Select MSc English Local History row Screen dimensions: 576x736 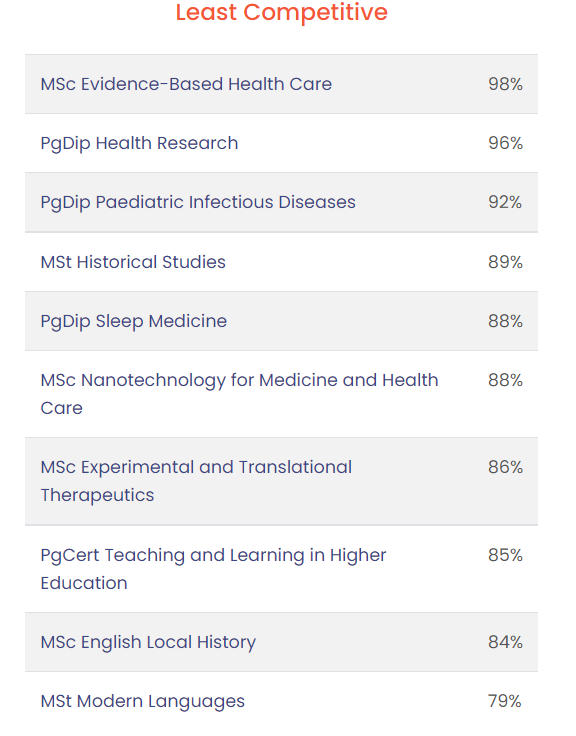point(281,642)
